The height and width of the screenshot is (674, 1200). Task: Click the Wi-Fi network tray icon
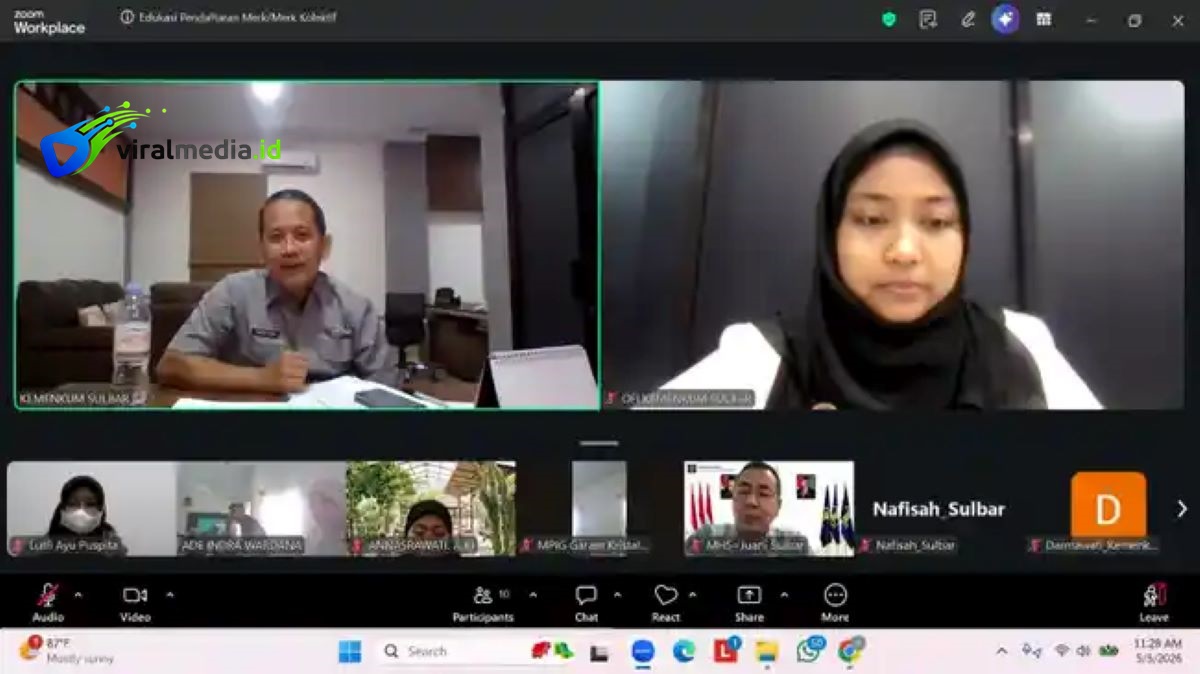1061,651
